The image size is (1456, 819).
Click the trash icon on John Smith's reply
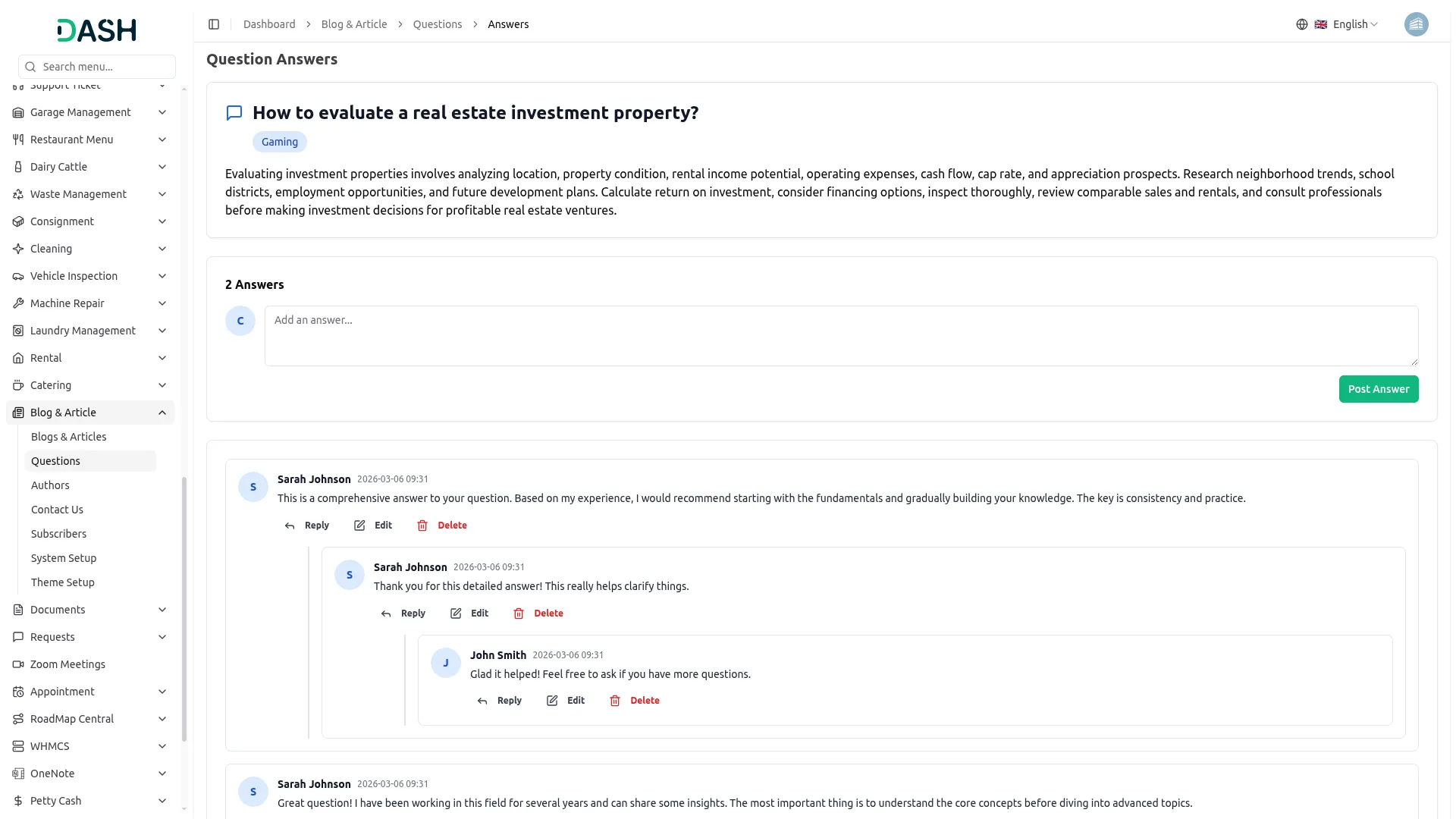(615, 701)
